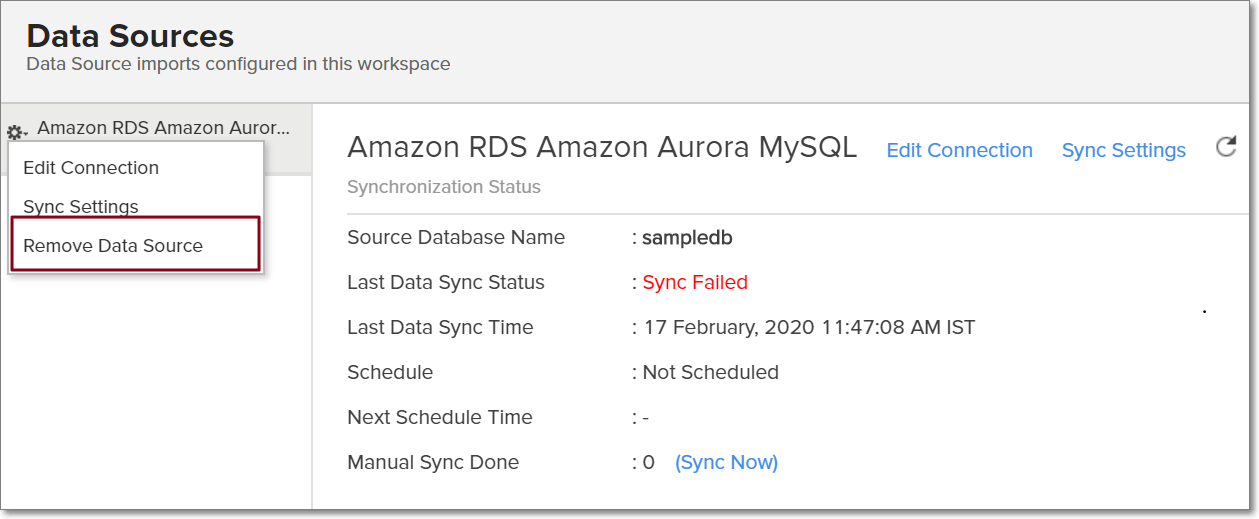Click Remove Data Source menu option
1259x519 pixels.
point(113,246)
